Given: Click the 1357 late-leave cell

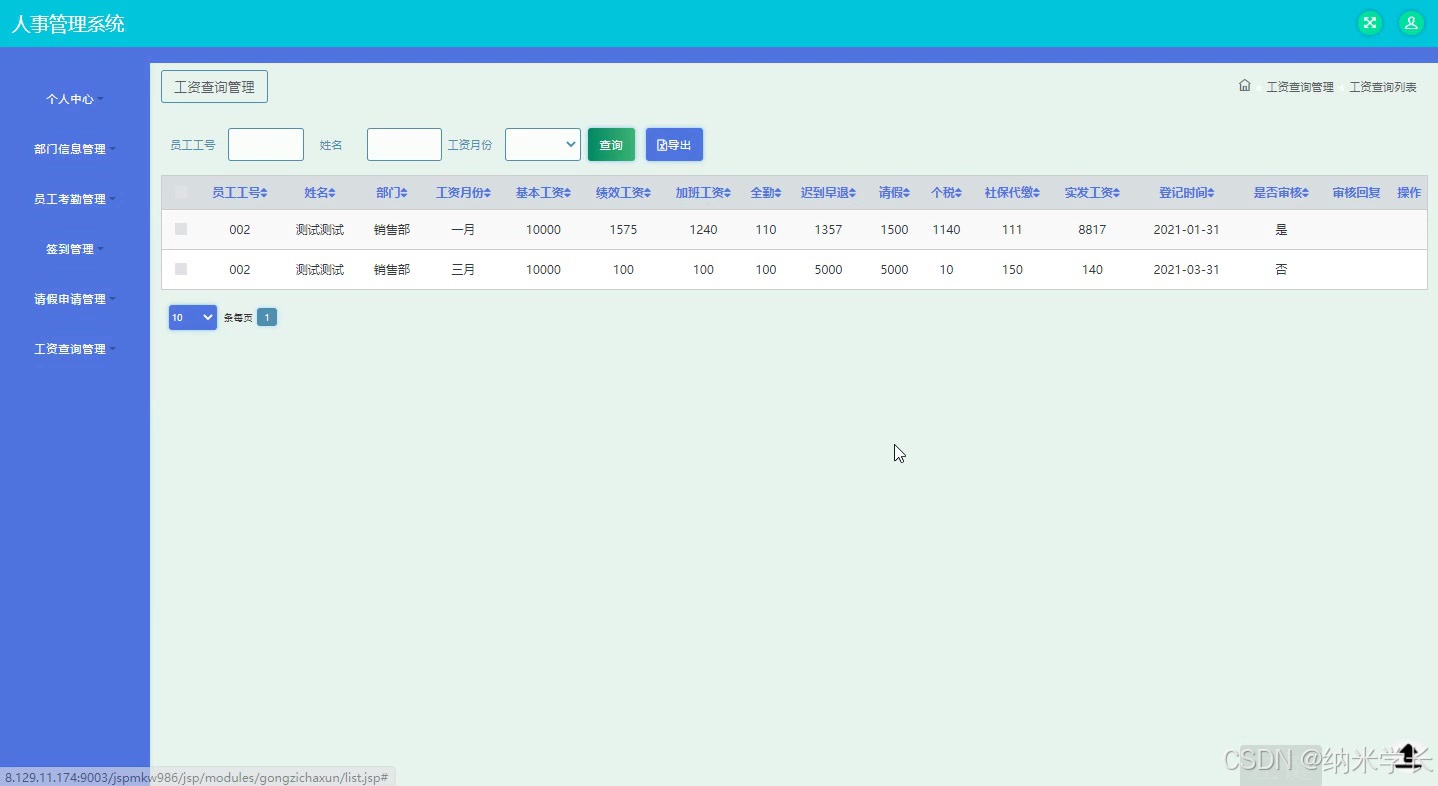Looking at the screenshot, I should (828, 230).
